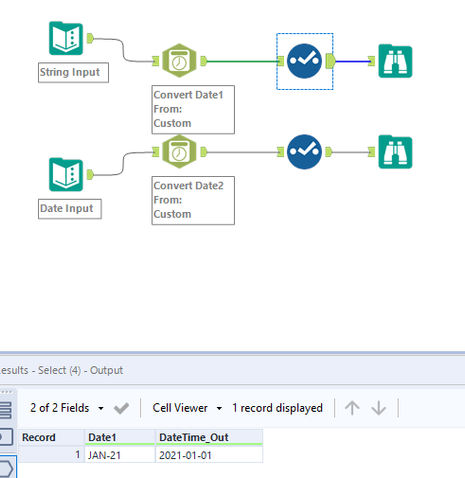
Task: Click the String Input annotation label
Action: pos(73,72)
